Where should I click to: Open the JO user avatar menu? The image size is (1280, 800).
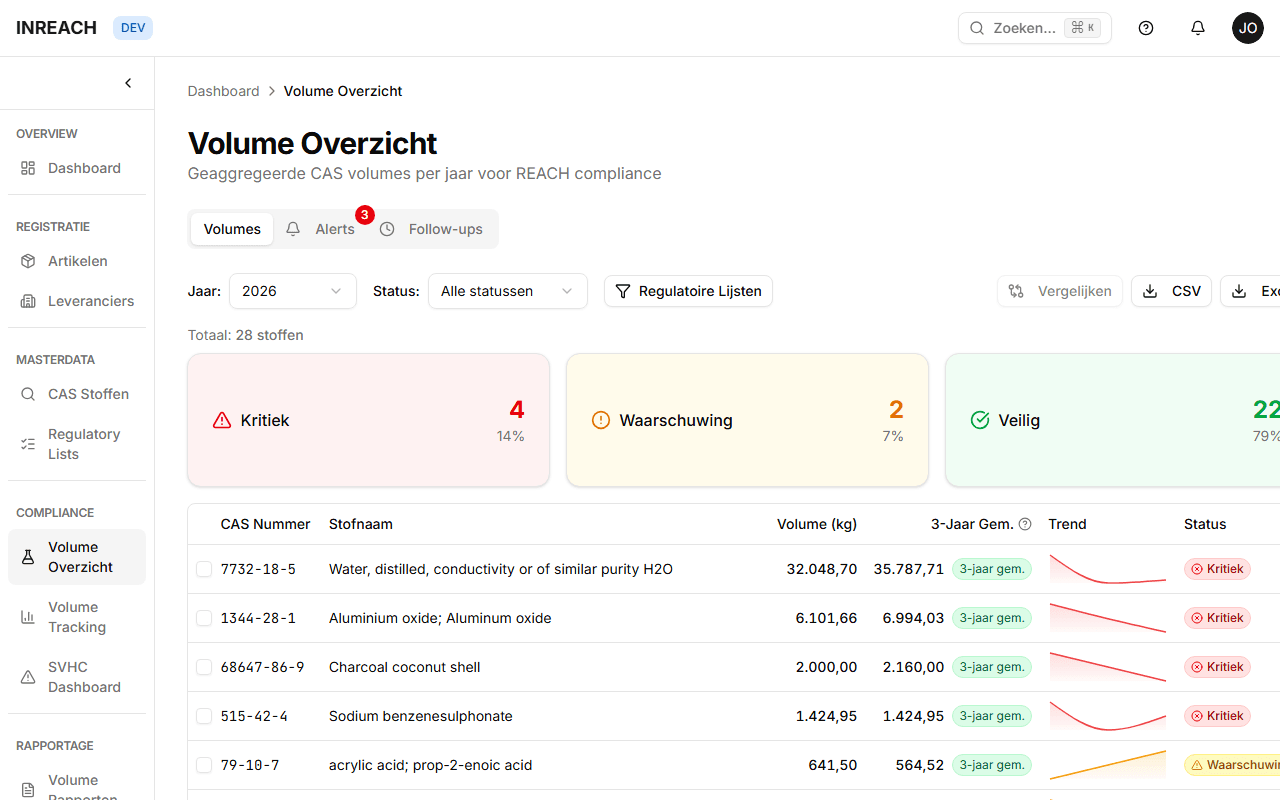tap(1247, 28)
